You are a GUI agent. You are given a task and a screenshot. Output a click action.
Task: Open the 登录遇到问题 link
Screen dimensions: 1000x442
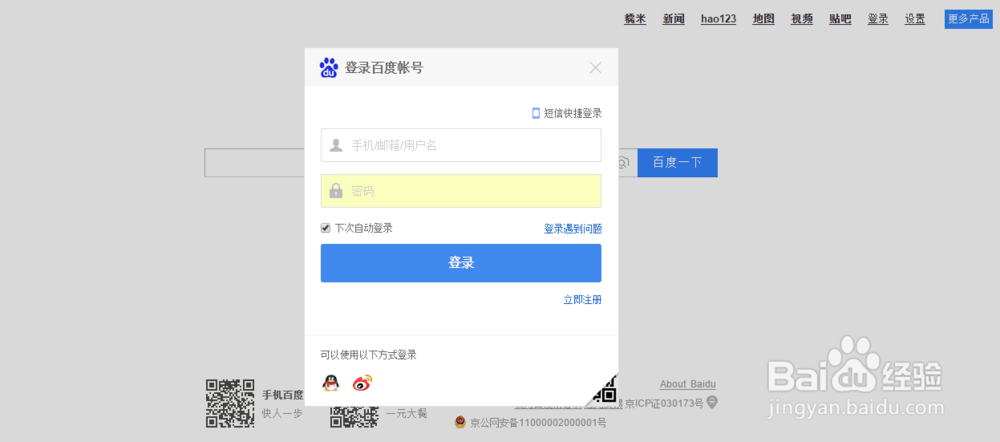tap(573, 228)
